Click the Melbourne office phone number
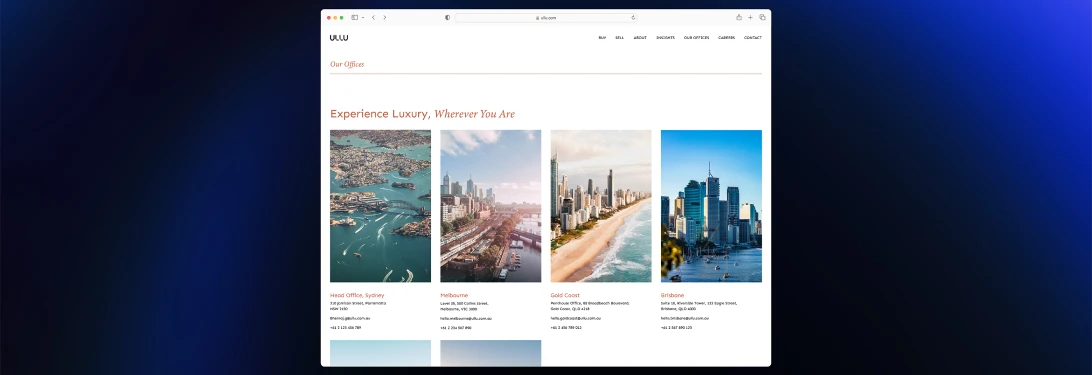This screenshot has height=375, width=1092. point(456,328)
